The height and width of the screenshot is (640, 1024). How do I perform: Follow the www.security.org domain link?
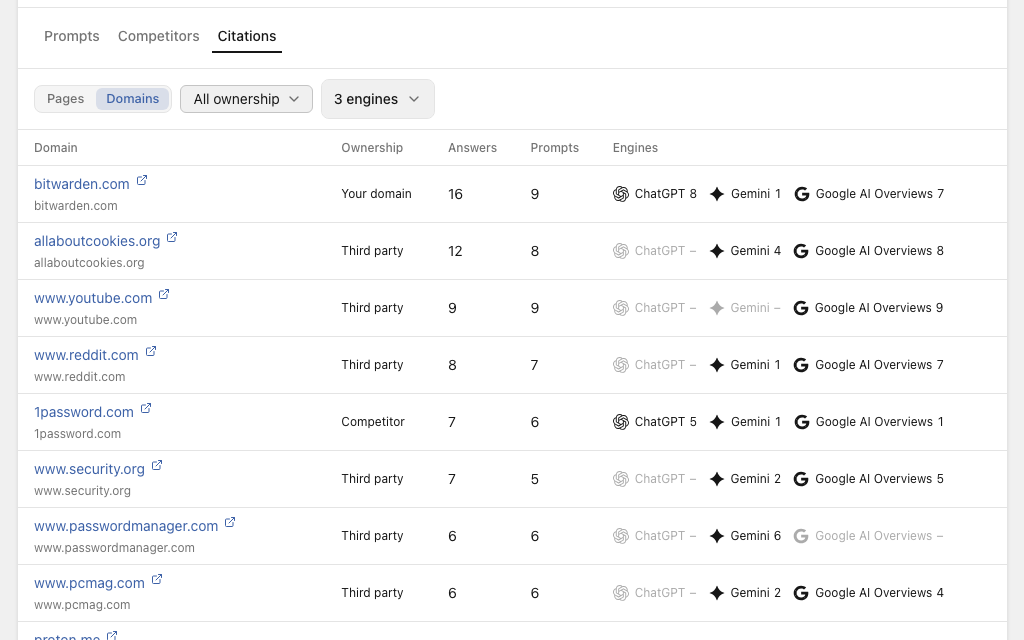tap(89, 469)
